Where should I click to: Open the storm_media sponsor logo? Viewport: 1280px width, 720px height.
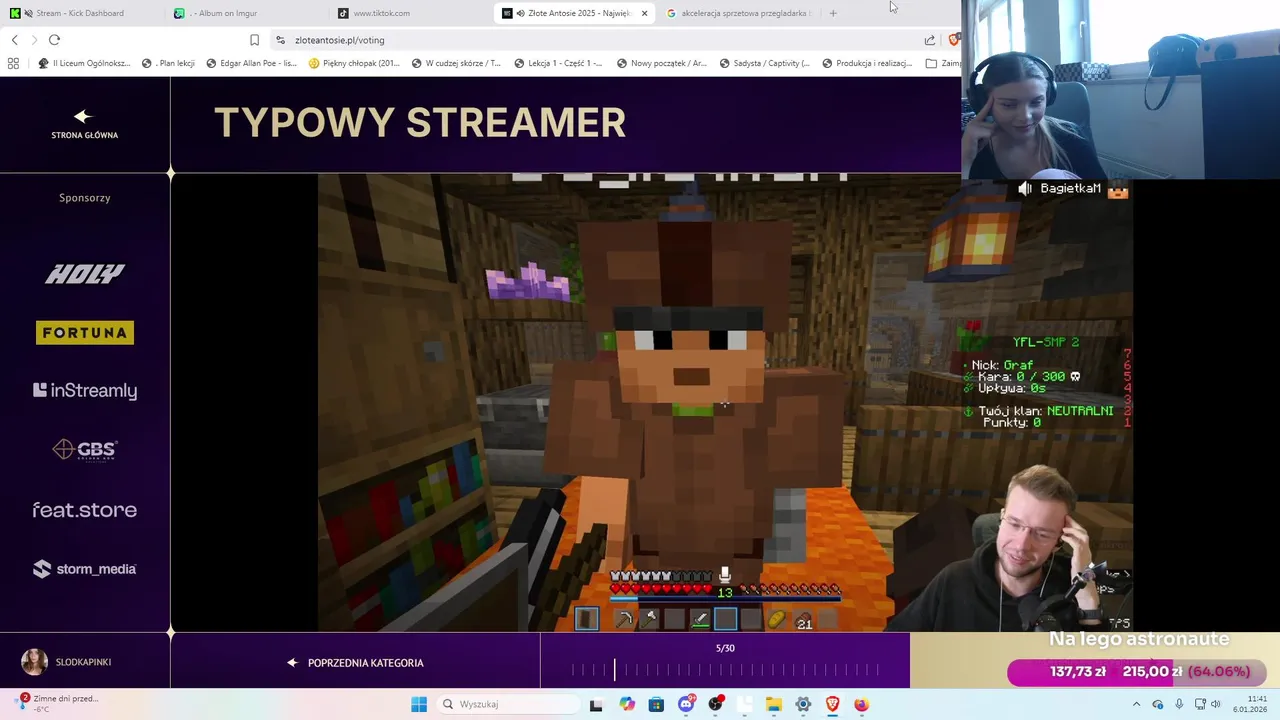click(x=85, y=569)
